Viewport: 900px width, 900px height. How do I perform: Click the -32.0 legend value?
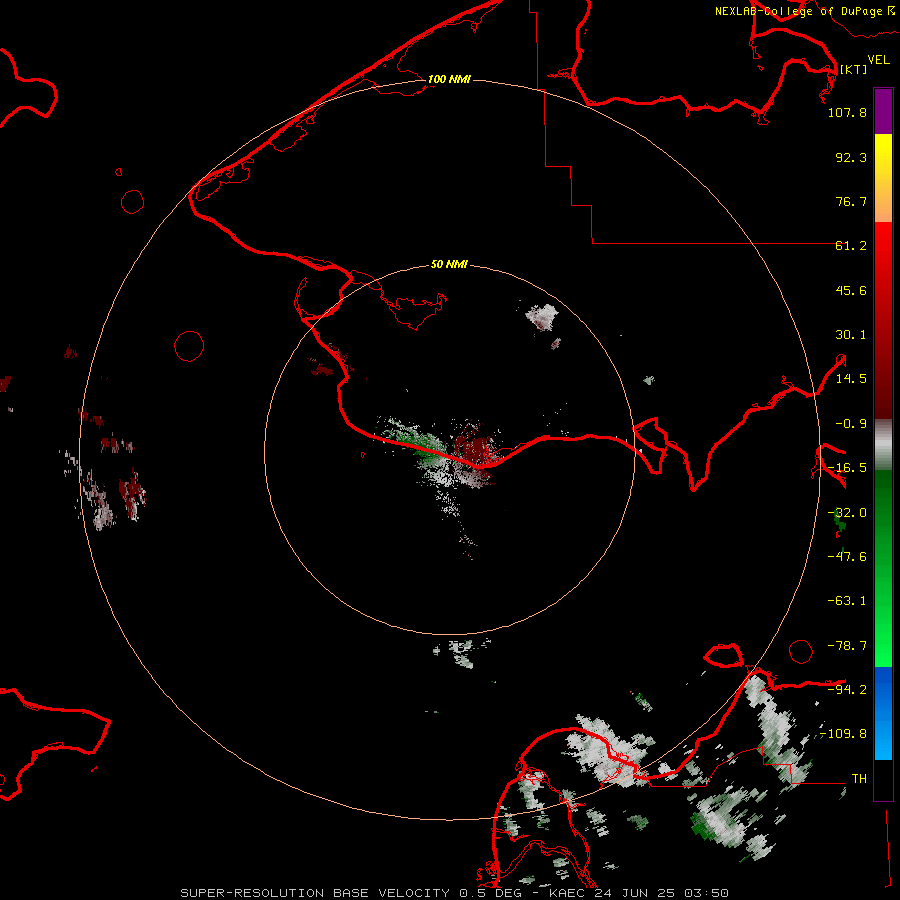pyautogui.click(x=847, y=513)
